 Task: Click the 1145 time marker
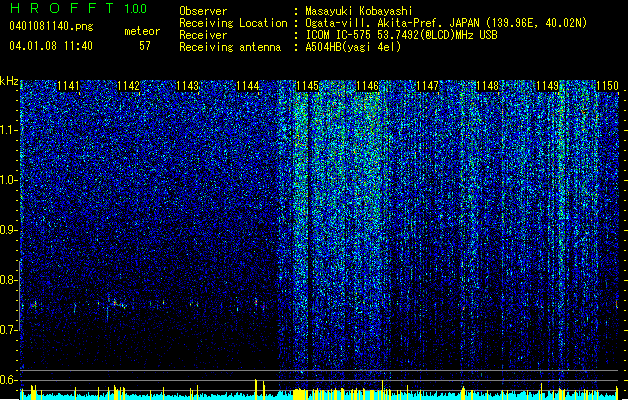pos(307,86)
